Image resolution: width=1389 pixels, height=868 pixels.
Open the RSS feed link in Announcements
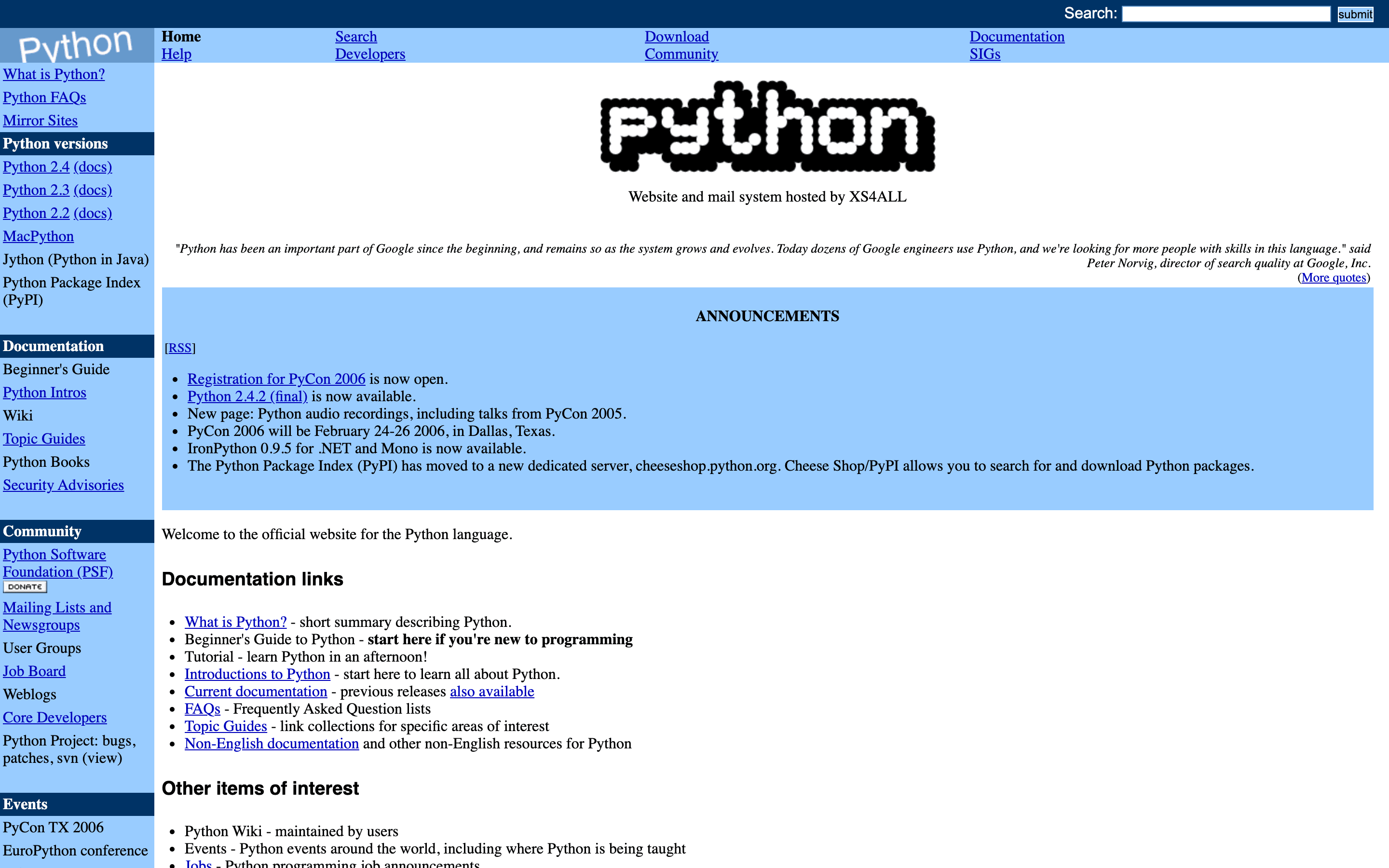(x=179, y=348)
